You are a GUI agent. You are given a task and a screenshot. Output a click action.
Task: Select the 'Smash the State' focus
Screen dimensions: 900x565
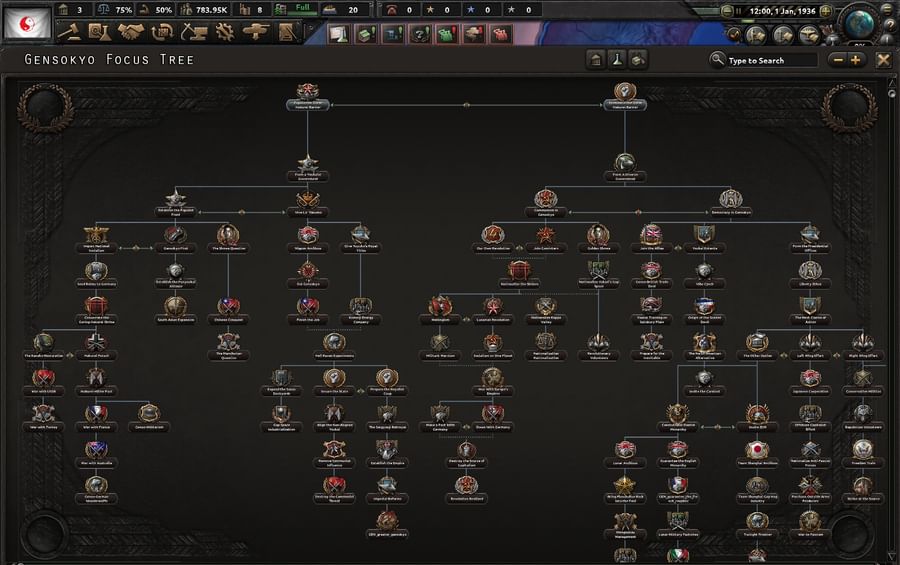334,383
